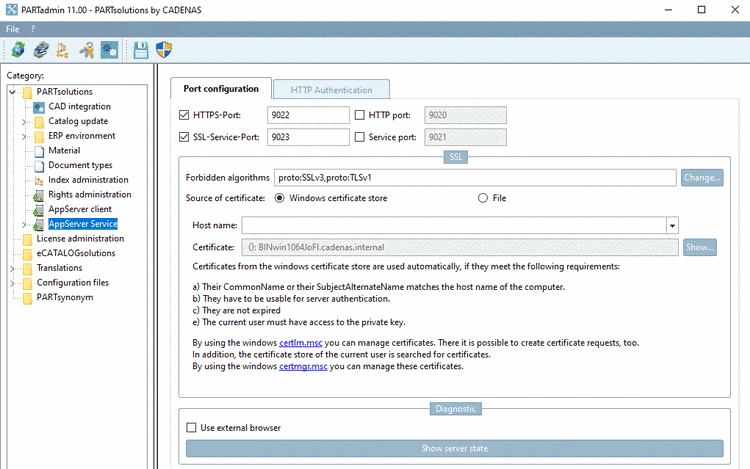Switch to the Port configuration tab
The image size is (750, 469).
point(221,89)
